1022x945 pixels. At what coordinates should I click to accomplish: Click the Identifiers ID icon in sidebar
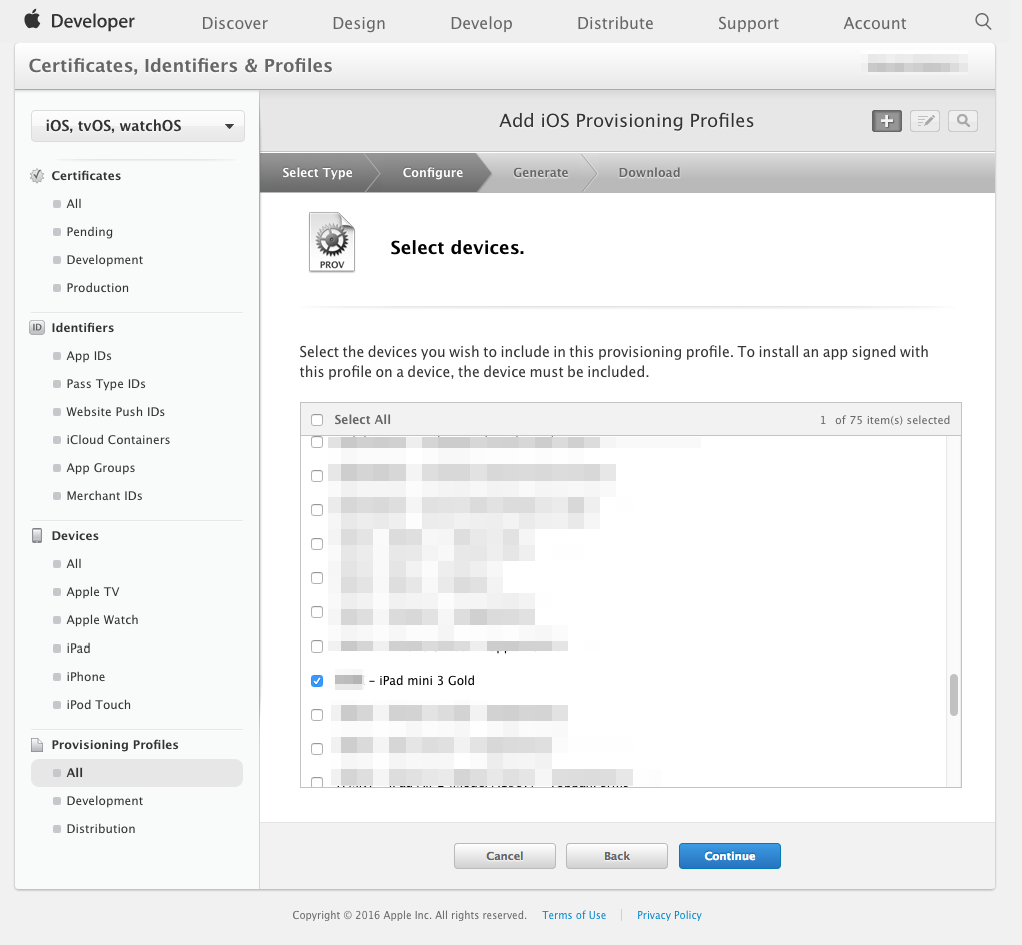[x=36, y=327]
